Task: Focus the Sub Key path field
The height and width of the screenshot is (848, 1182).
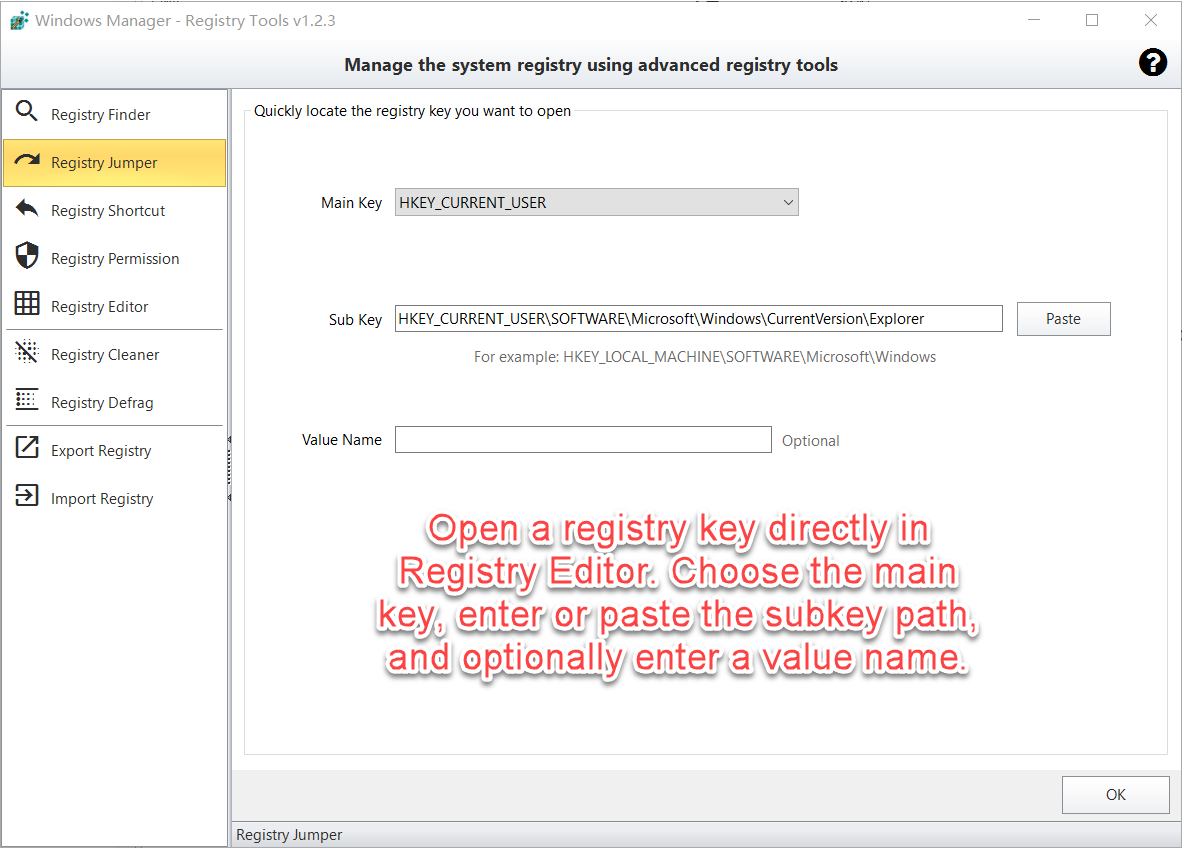Action: click(698, 319)
